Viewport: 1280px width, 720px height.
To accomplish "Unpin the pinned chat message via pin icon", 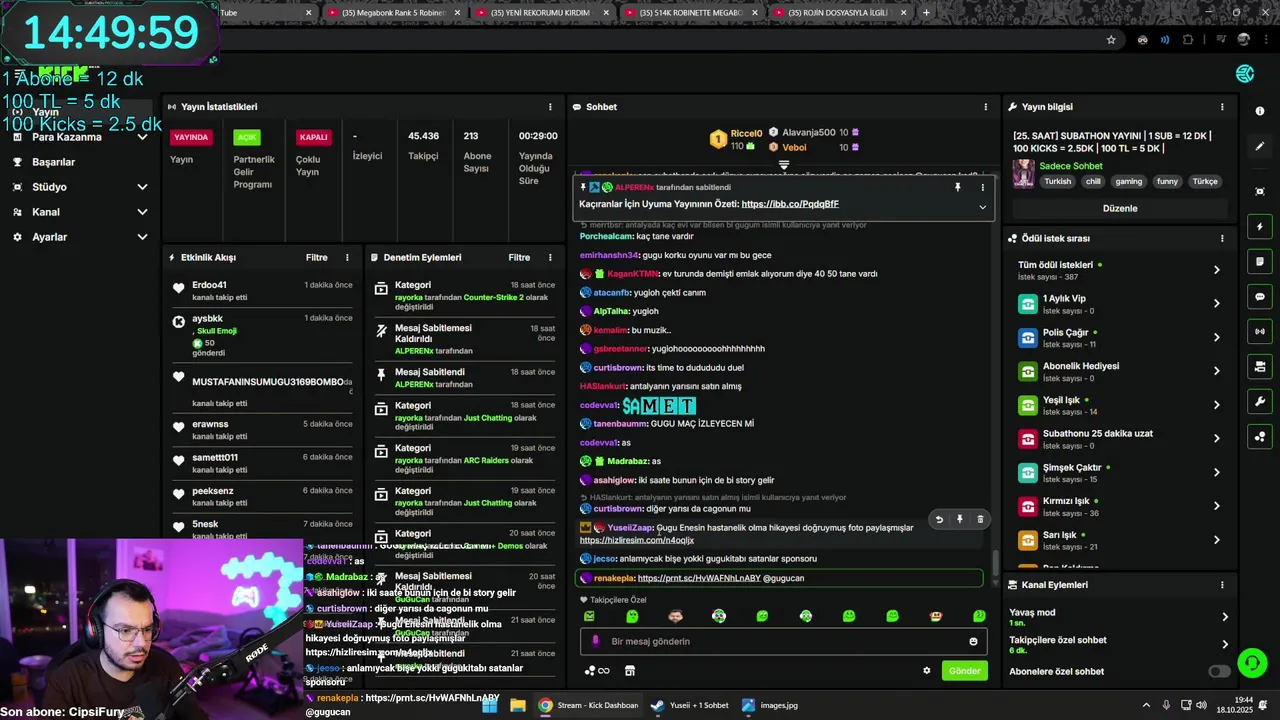I will pyautogui.click(x=957, y=187).
